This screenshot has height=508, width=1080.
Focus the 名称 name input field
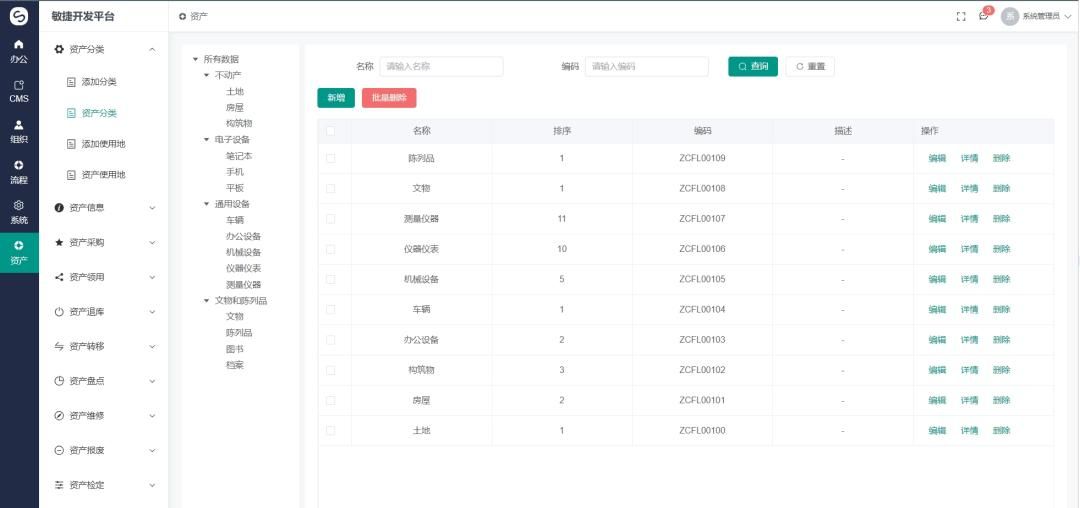coord(442,67)
